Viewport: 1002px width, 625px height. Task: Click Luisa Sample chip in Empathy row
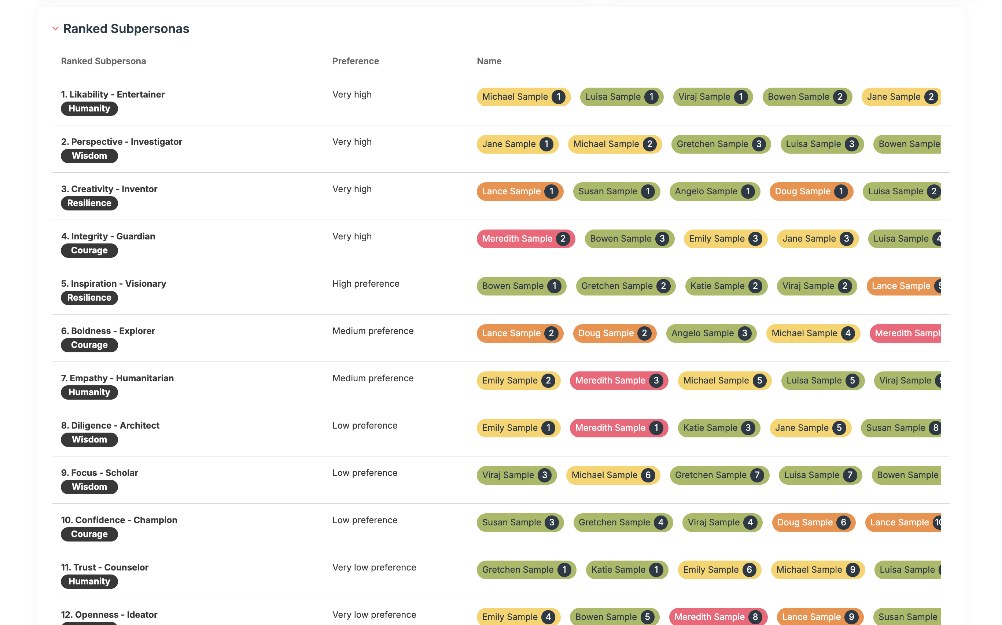(822, 381)
